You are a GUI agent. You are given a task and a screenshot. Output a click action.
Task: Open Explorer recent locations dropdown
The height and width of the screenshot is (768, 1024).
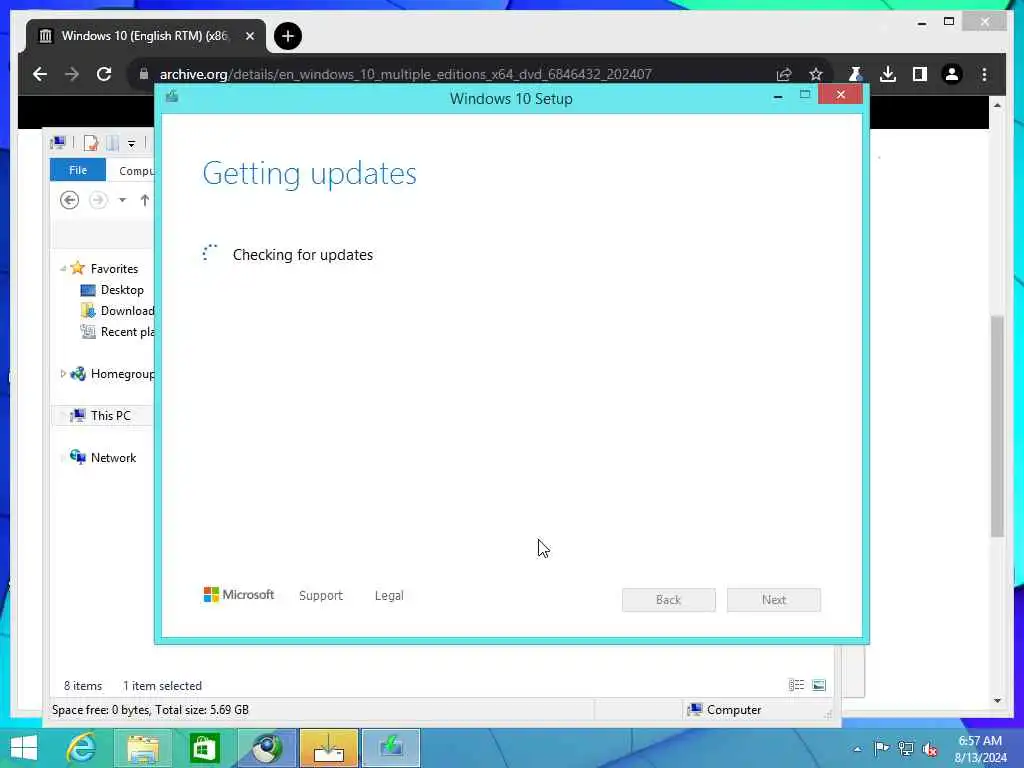[122, 200]
